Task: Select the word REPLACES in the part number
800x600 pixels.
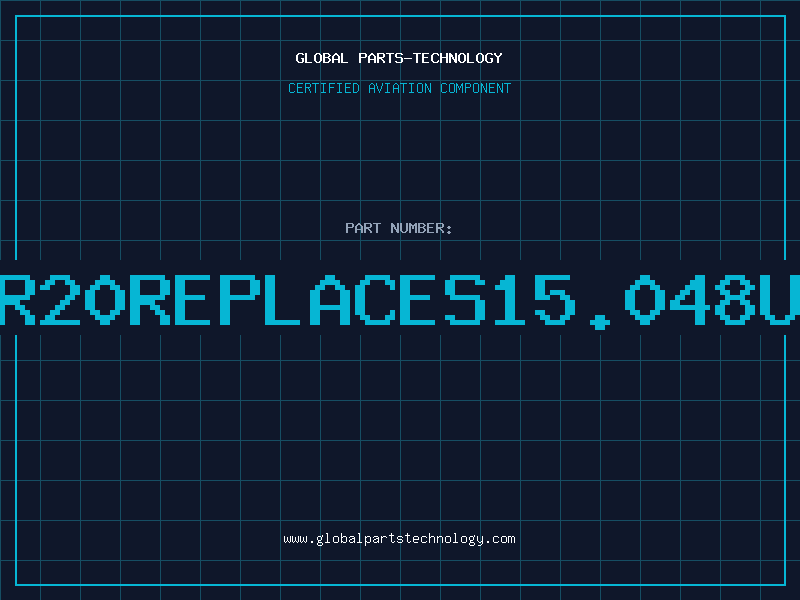Action: click(x=308, y=300)
